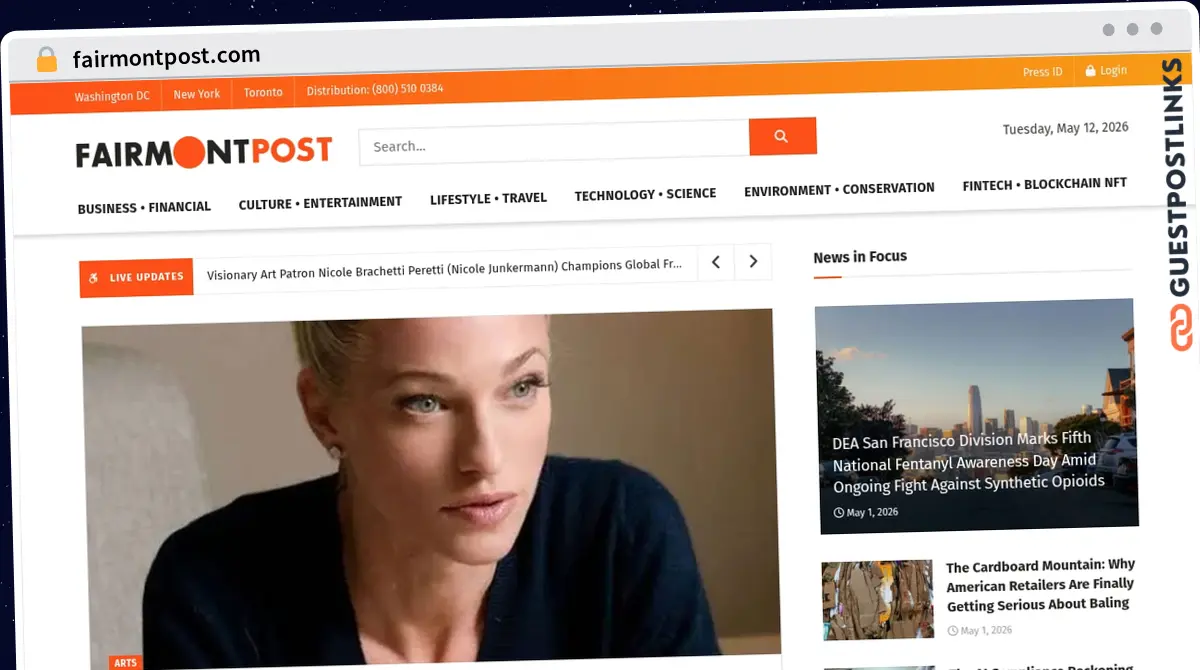The image size is (1200, 670).
Task: Open the San Francisco skyline article image
Action: point(976,415)
